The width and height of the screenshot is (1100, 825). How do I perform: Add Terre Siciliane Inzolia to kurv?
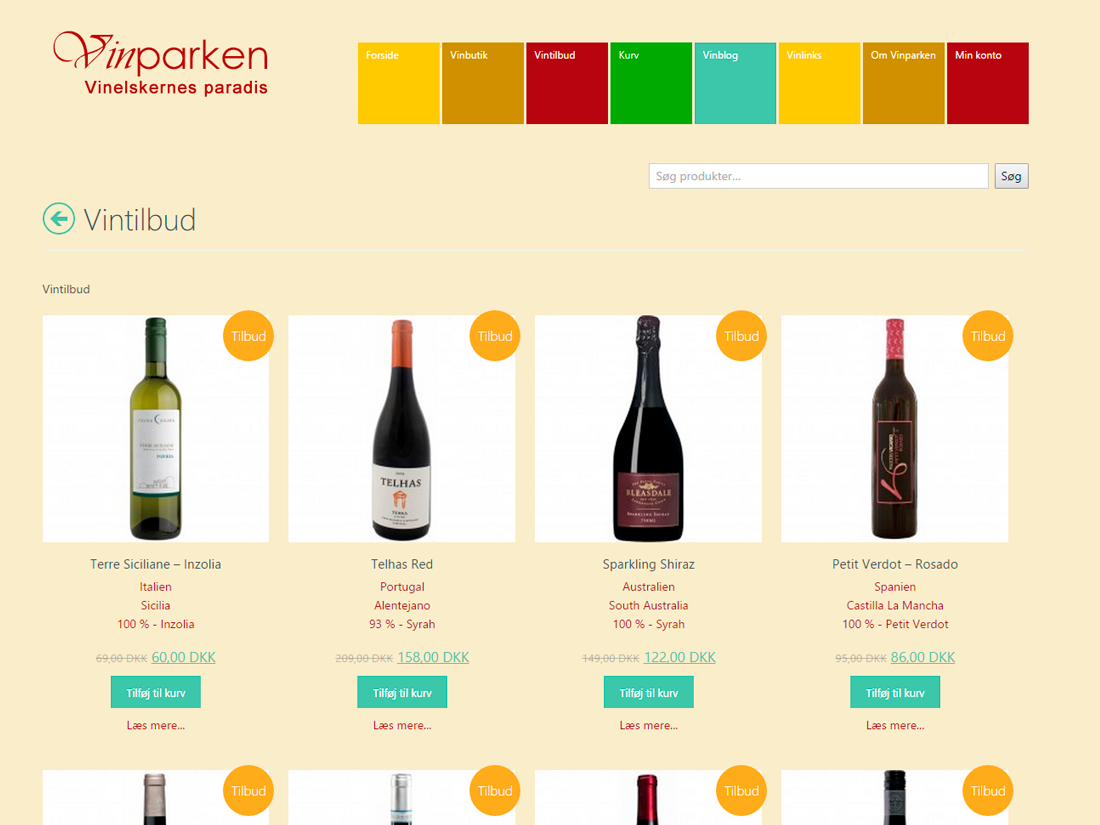[x=156, y=692]
